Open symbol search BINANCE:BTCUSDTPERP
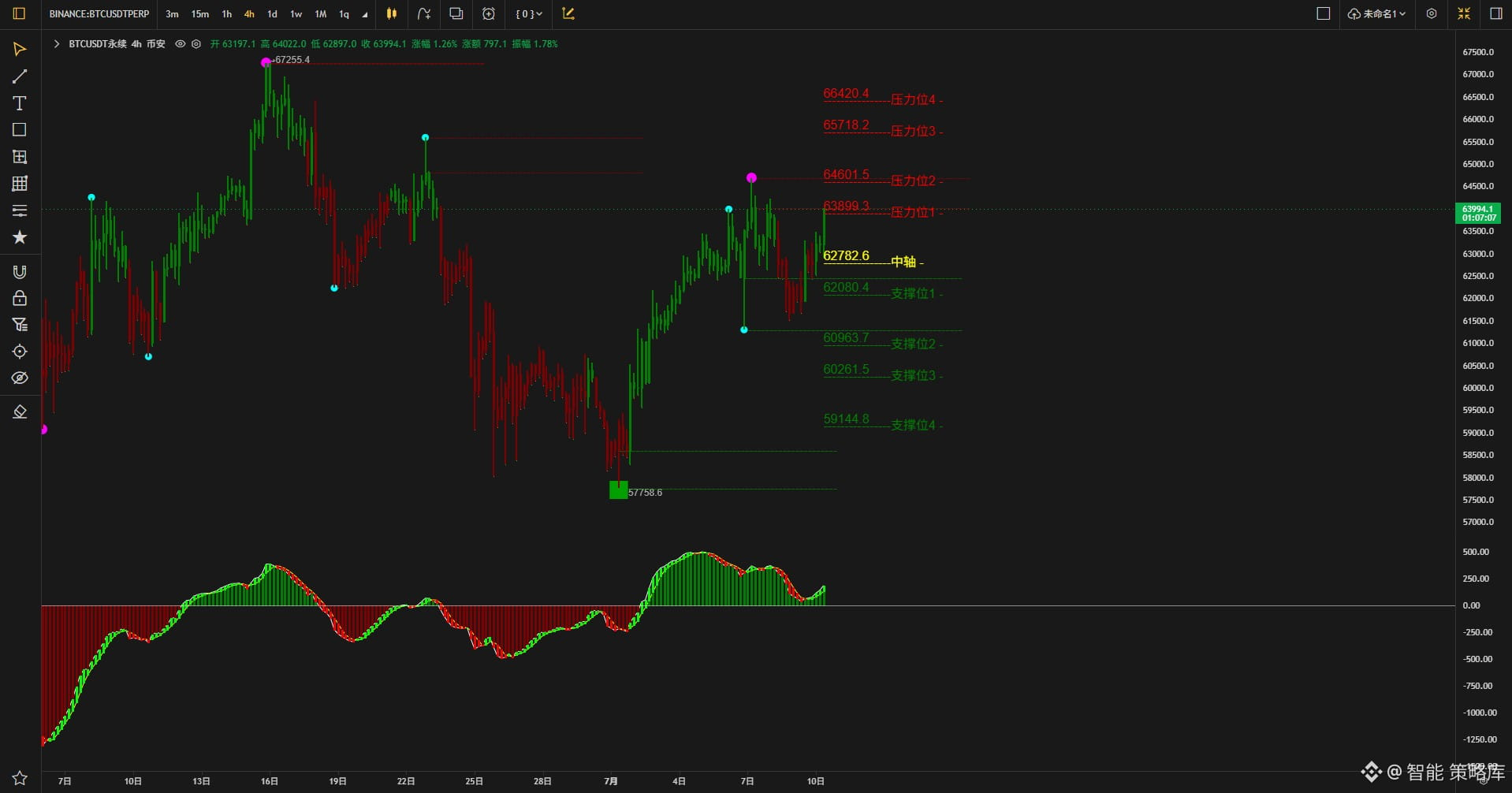The width and height of the screenshot is (1512, 793). click(x=99, y=14)
